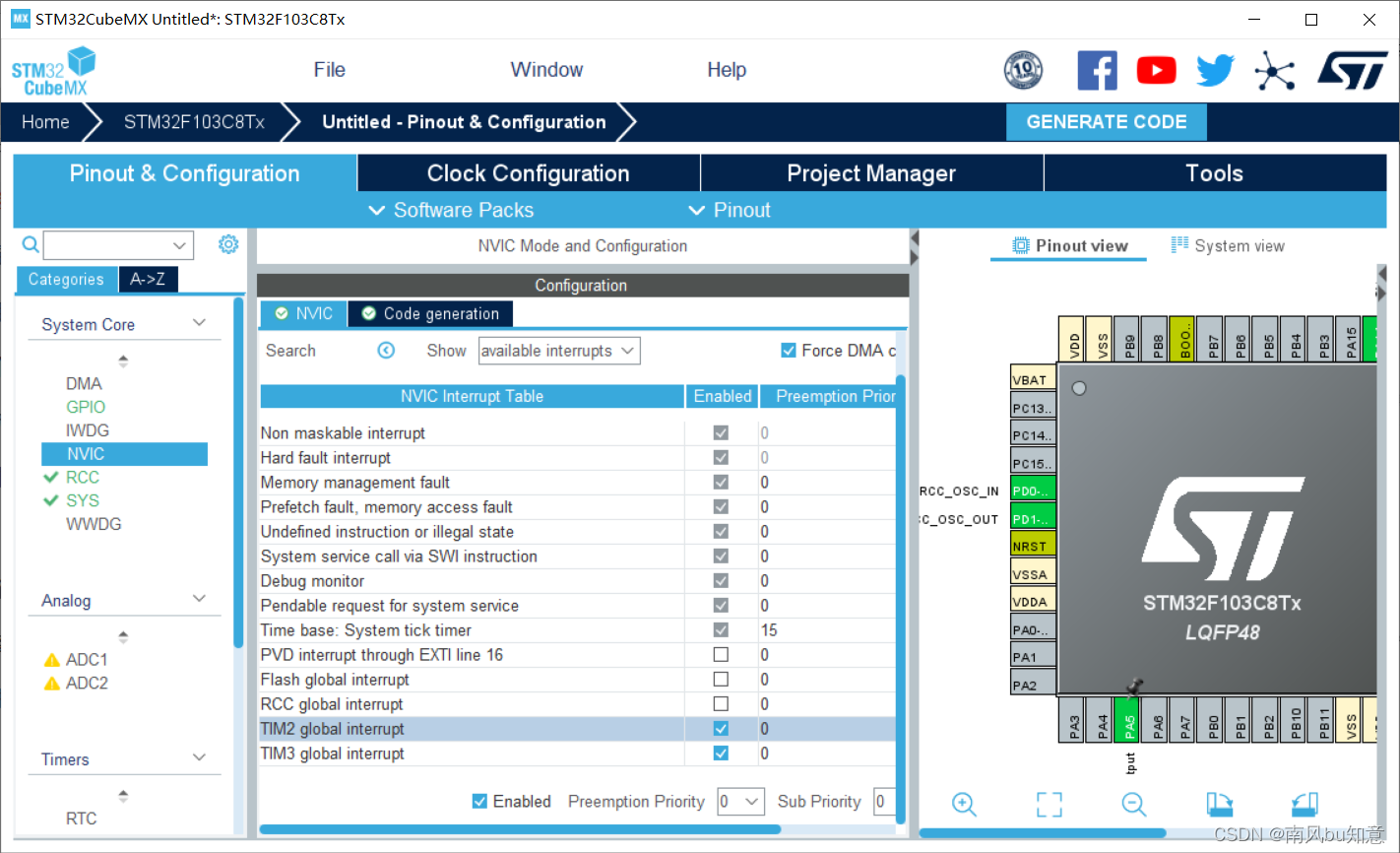Collapse the Timers category
The width and height of the screenshot is (1400, 853).
(x=200, y=757)
